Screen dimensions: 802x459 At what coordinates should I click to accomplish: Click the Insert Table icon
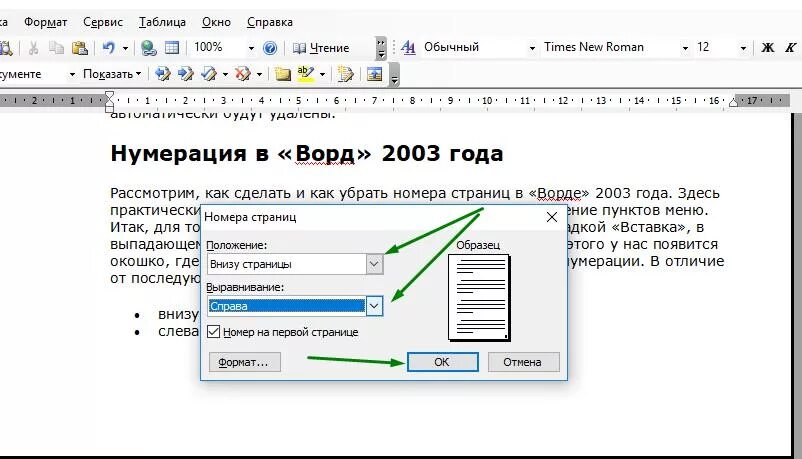[172, 48]
